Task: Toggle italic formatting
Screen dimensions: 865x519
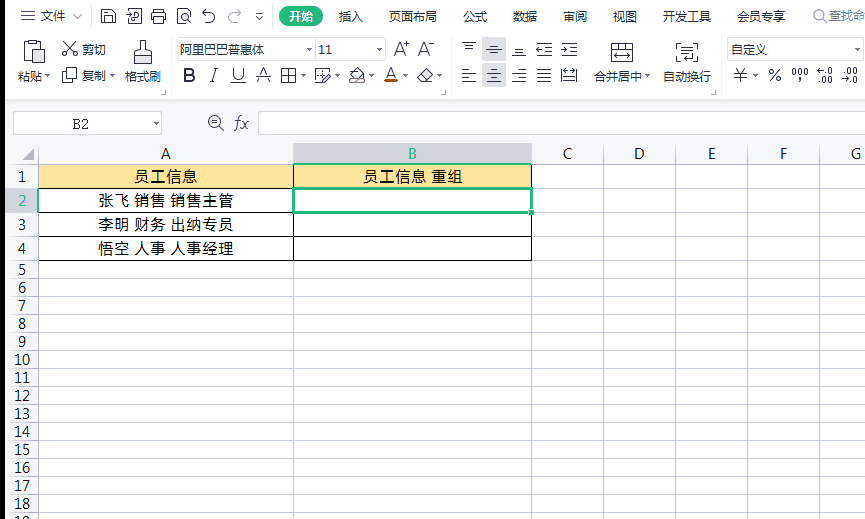Action: coord(213,75)
